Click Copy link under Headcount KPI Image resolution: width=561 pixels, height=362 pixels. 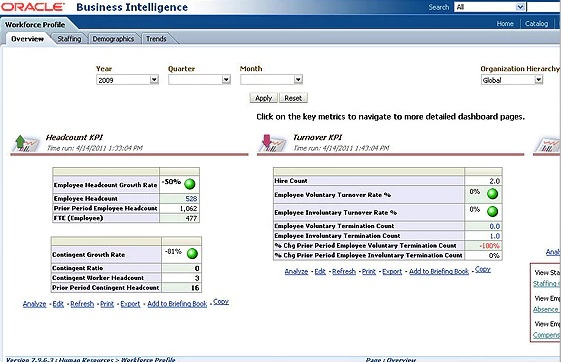pyautogui.click(x=221, y=302)
